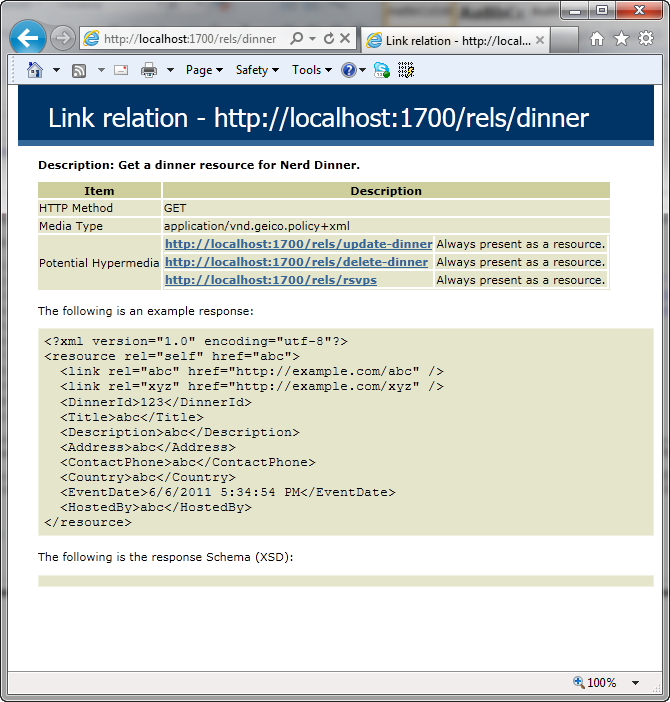Click the Skype add-on icon
This screenshot has width=670, height=702.
coord(382,70)
